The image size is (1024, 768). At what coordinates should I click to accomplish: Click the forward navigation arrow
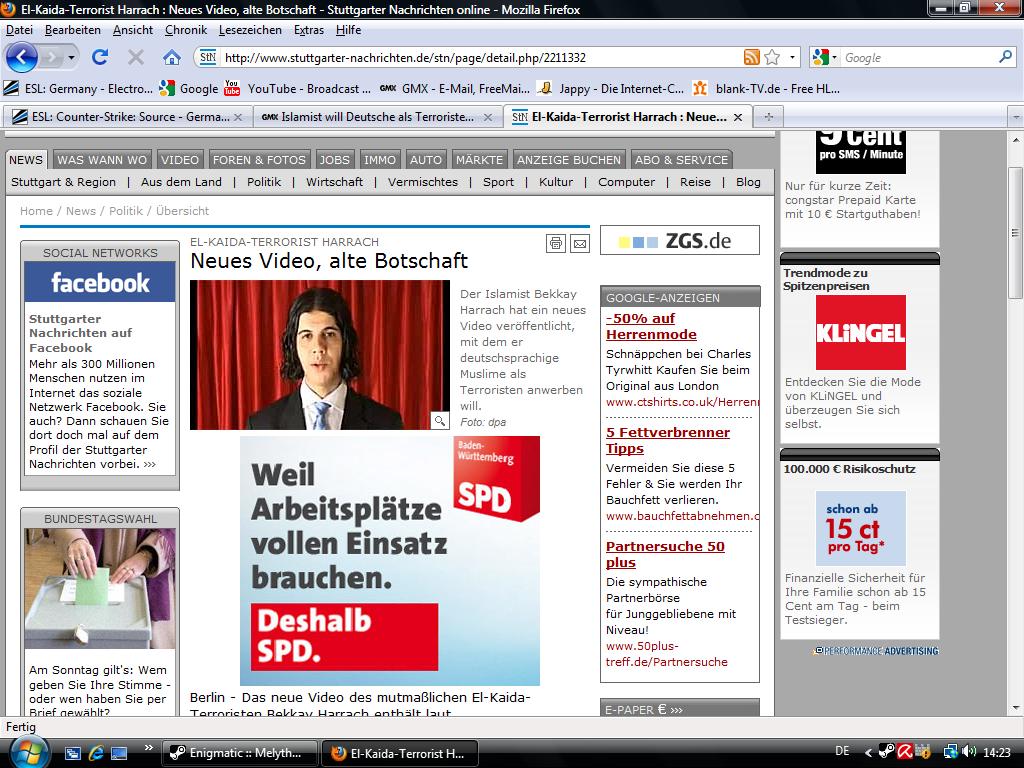(x=50, y=57)
